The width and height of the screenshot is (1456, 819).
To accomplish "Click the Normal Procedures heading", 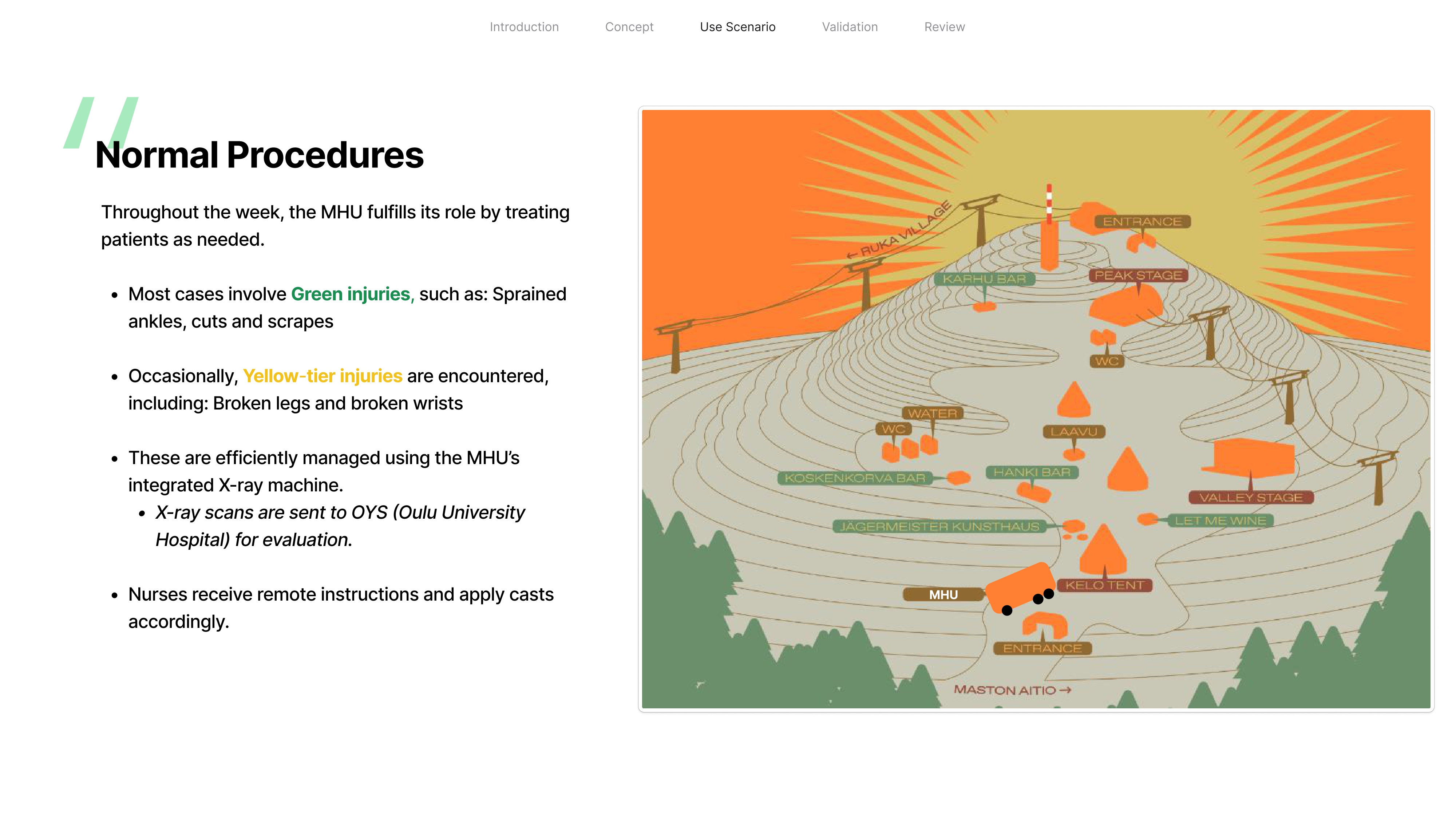I will click(x=260, y=154).
